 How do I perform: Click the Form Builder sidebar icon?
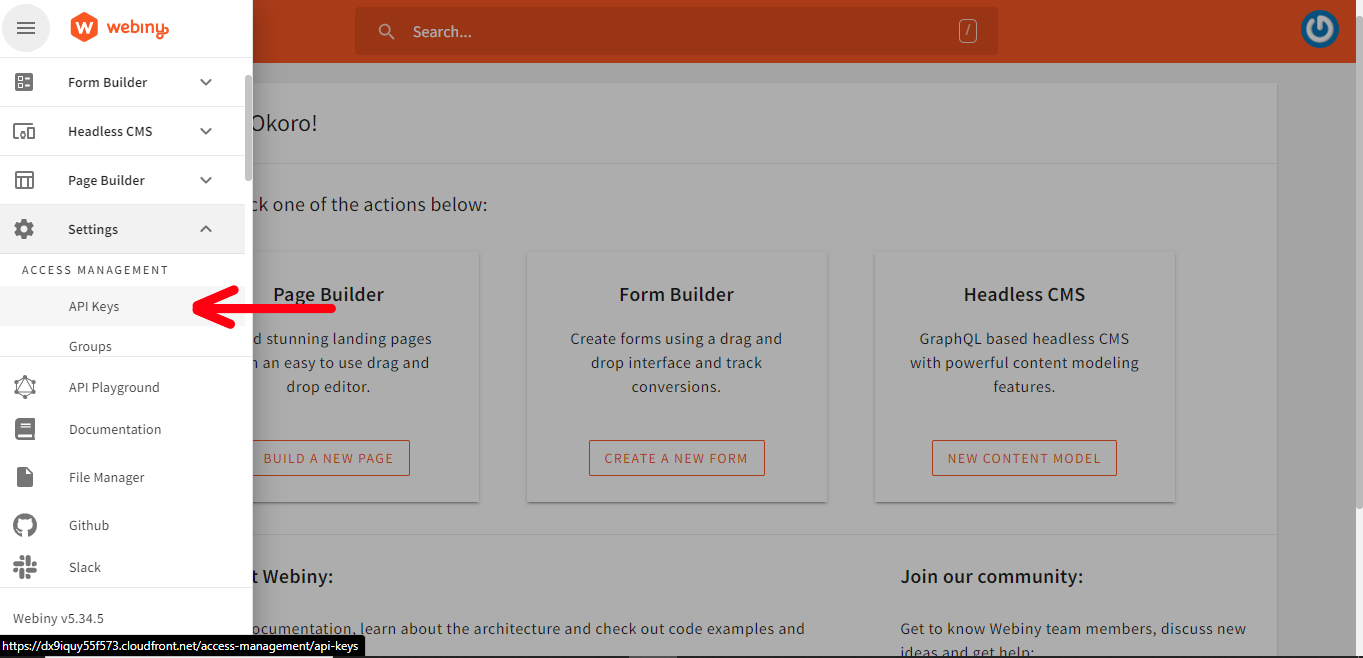point(24,82)
